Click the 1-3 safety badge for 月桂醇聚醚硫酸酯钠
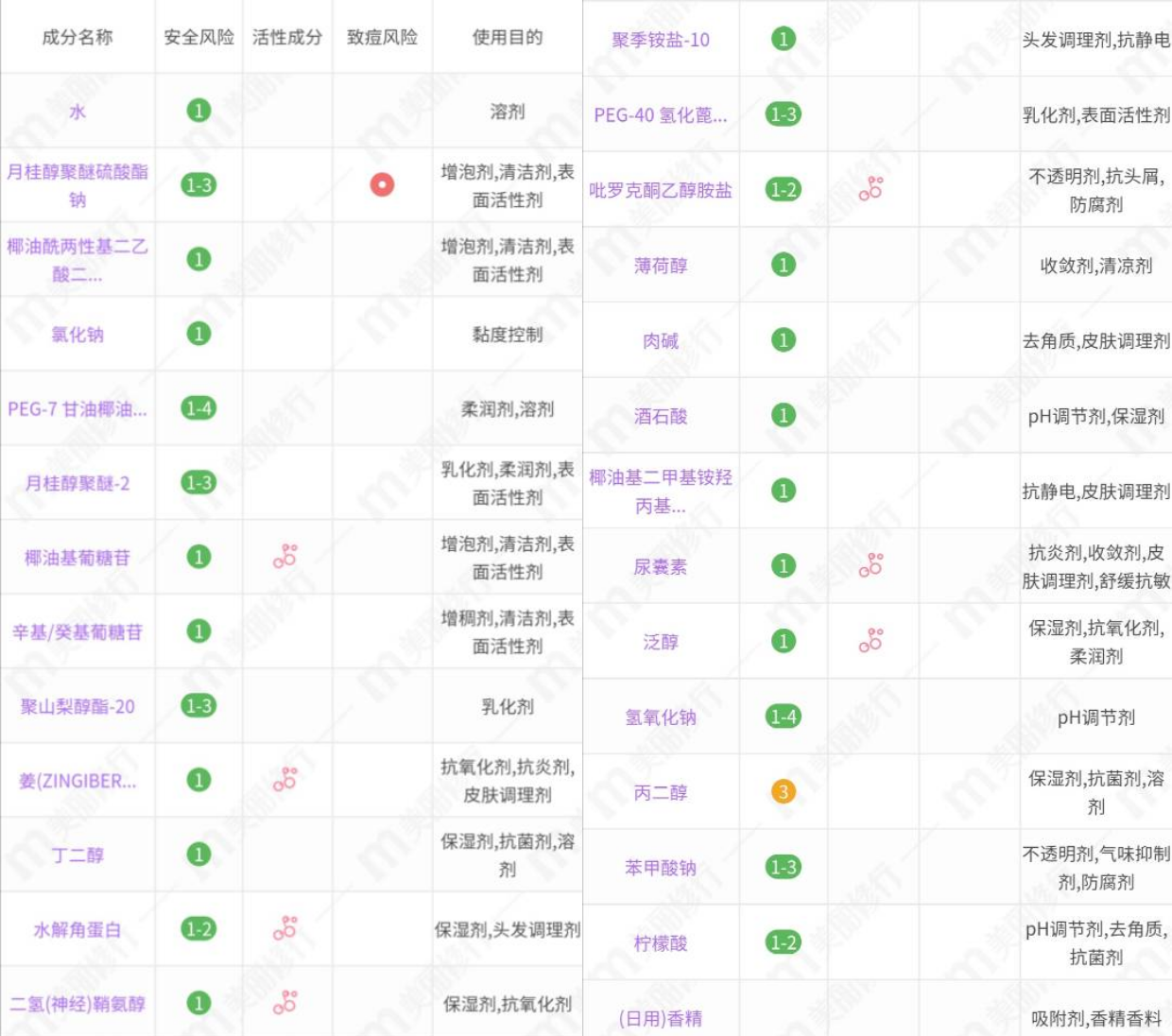Viewport: 1172px width, 1036px height. [x=198, y=184]
